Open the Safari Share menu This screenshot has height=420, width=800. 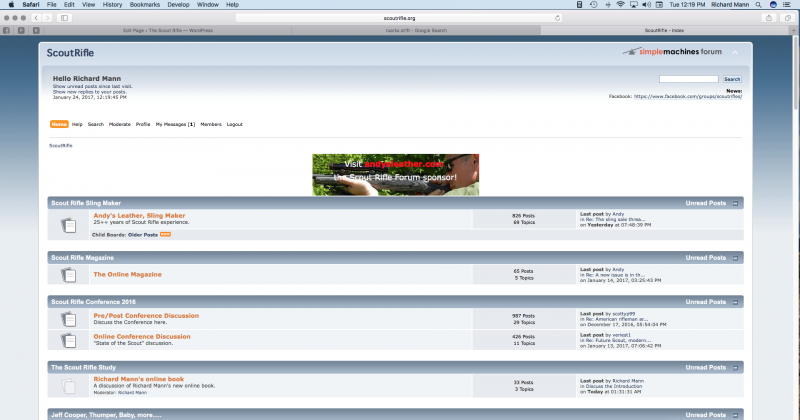click(x=769, y=18)
